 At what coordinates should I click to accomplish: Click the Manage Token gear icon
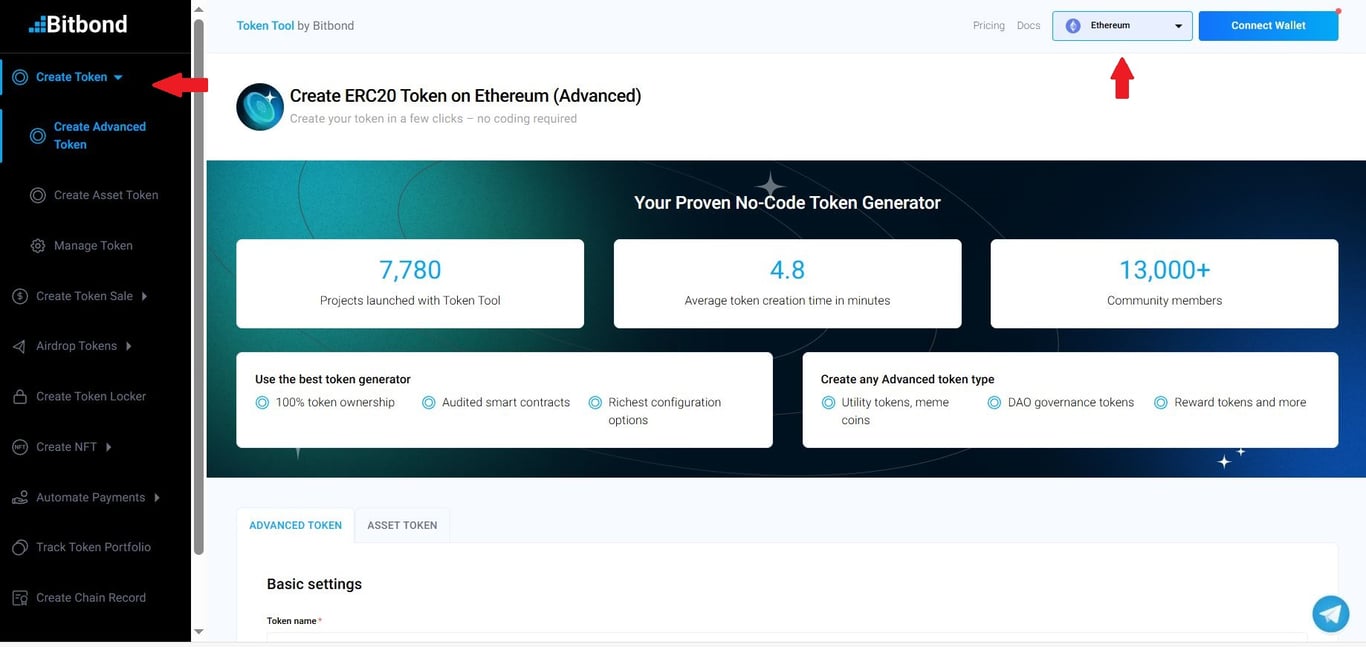[x=38, y=246]
